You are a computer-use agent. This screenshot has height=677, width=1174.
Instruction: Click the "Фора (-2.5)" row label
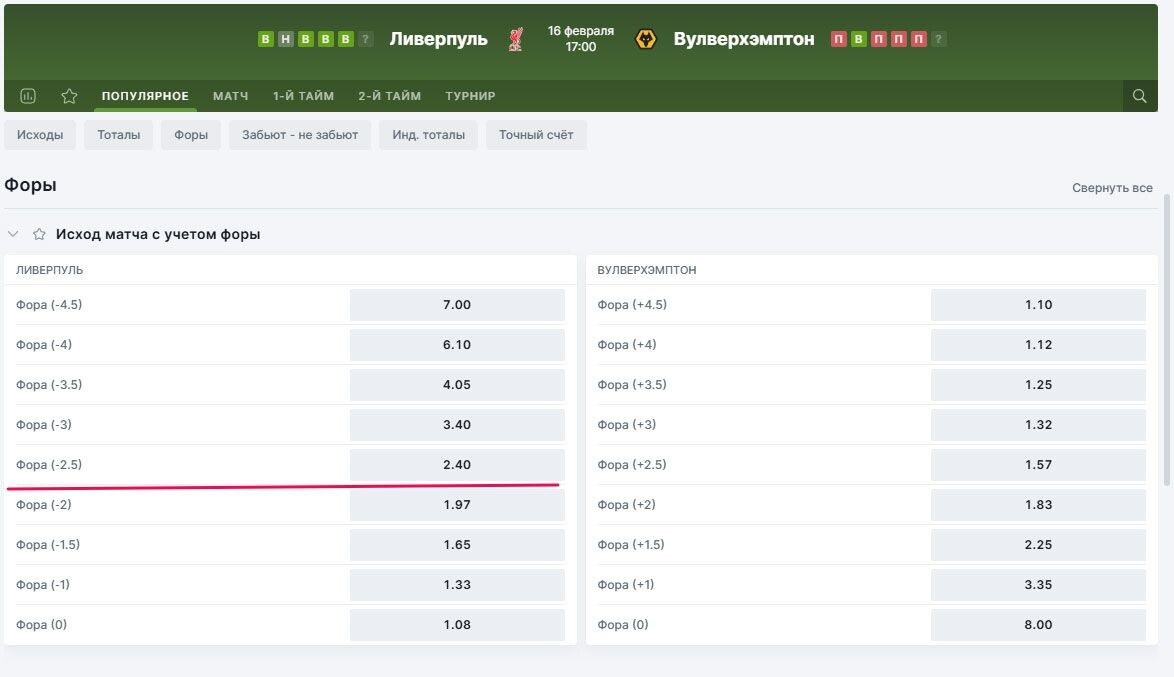[49, 464]
